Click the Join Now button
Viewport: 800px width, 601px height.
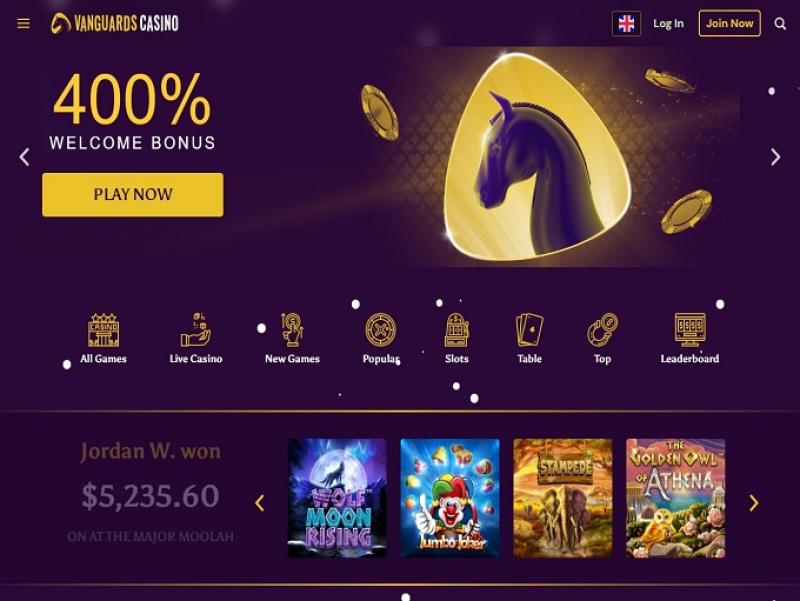(x=730, y=23)
